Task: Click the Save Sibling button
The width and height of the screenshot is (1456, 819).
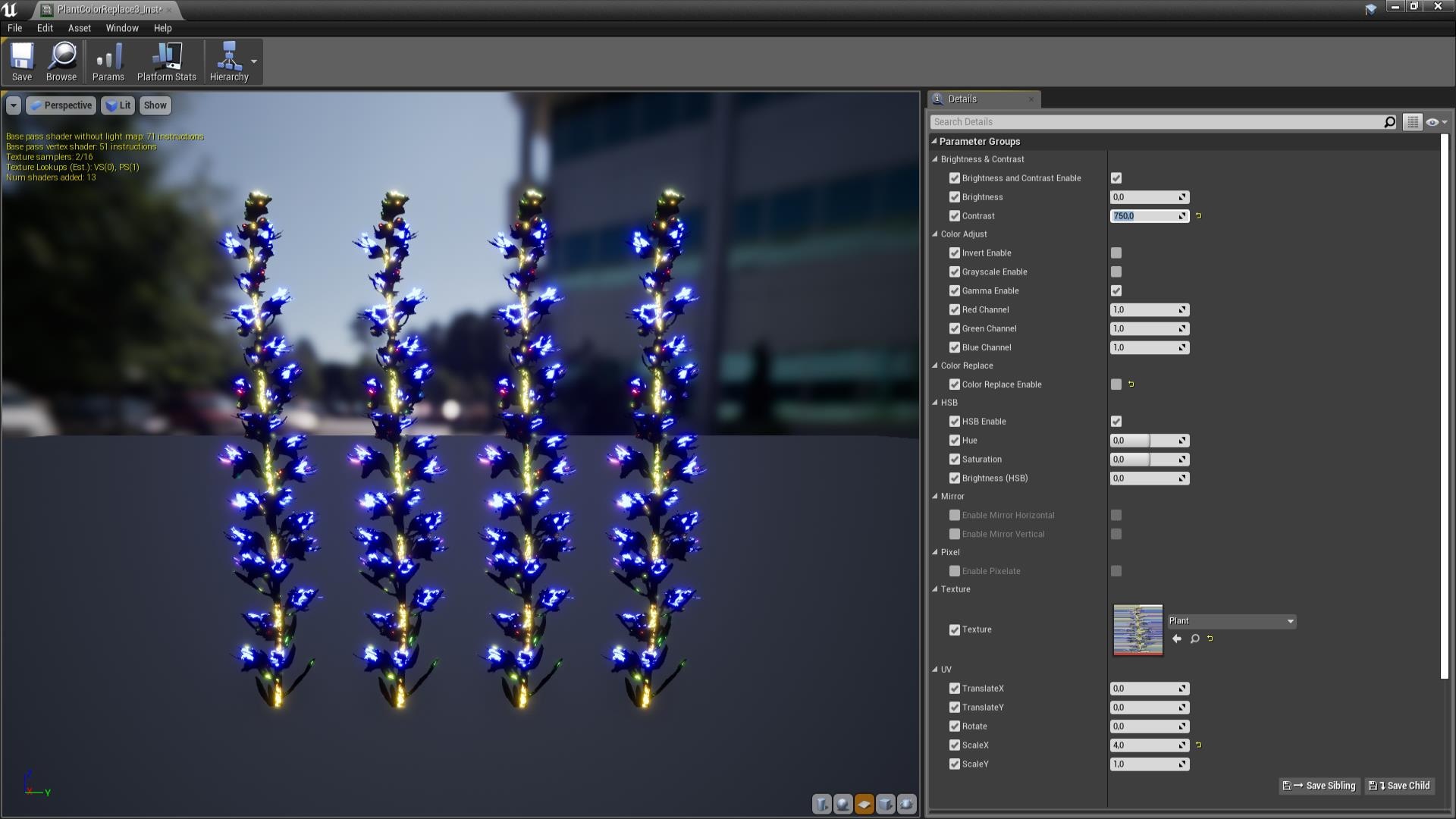Action: click(x=1319, y=786)
